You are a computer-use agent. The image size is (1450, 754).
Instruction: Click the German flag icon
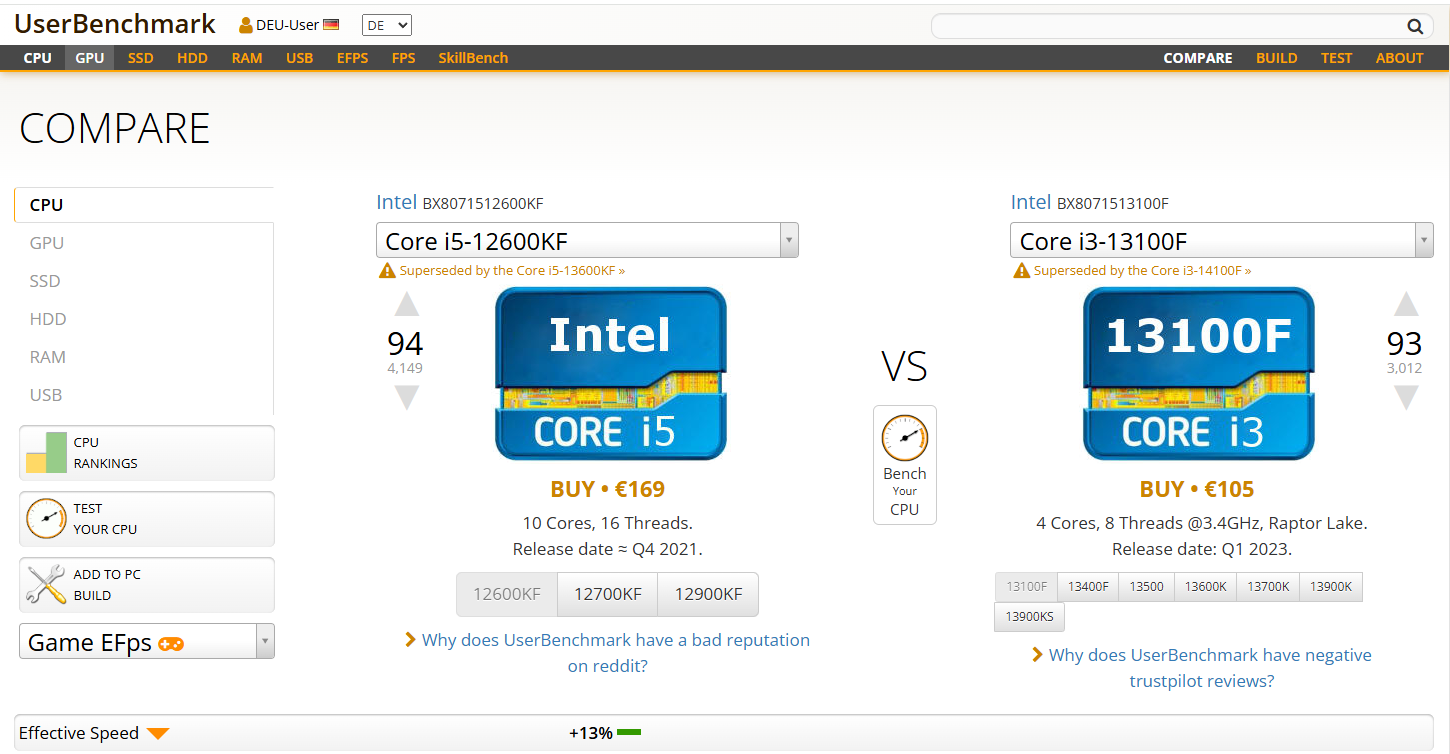pyautogui.click(x=331, y=25)
